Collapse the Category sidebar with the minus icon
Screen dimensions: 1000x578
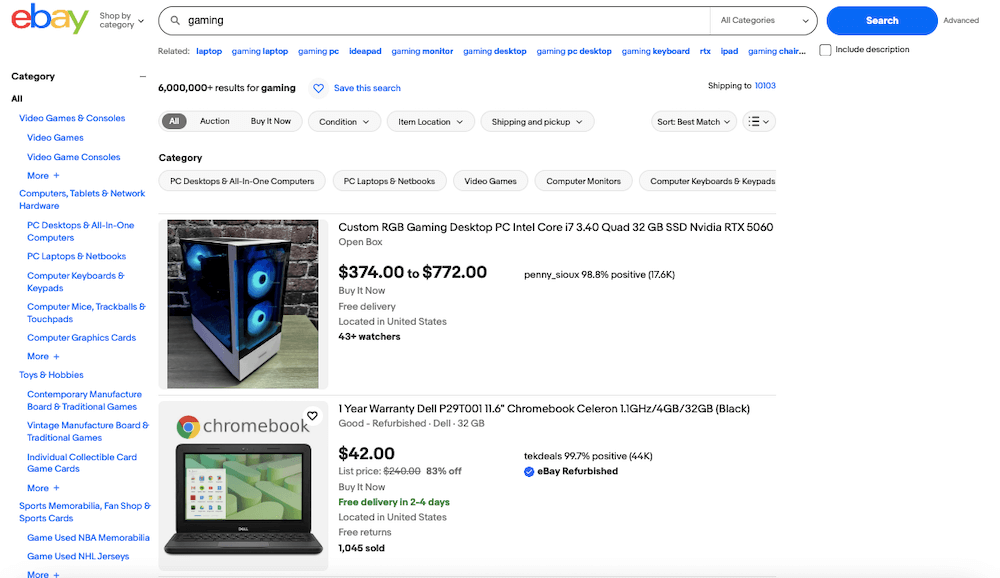tap(143, 77)
